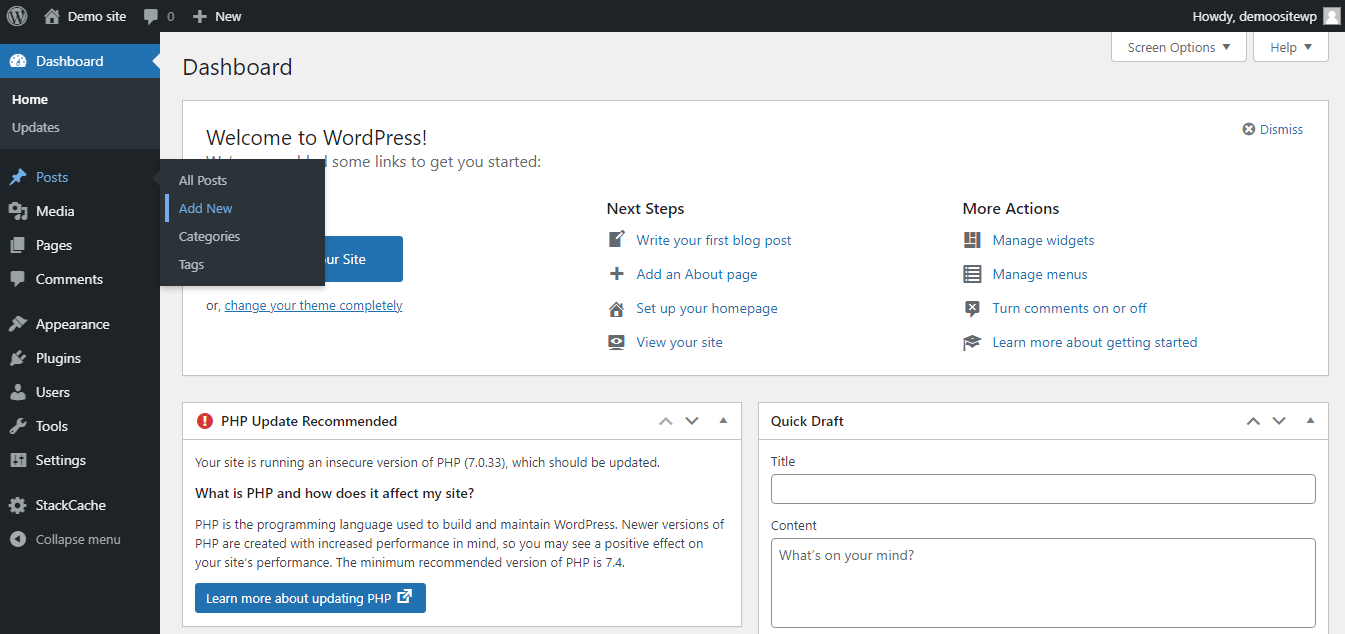Open the comments bubble icon in admin bar
This screenshot has height=634, width=1345.
point(151,16)
